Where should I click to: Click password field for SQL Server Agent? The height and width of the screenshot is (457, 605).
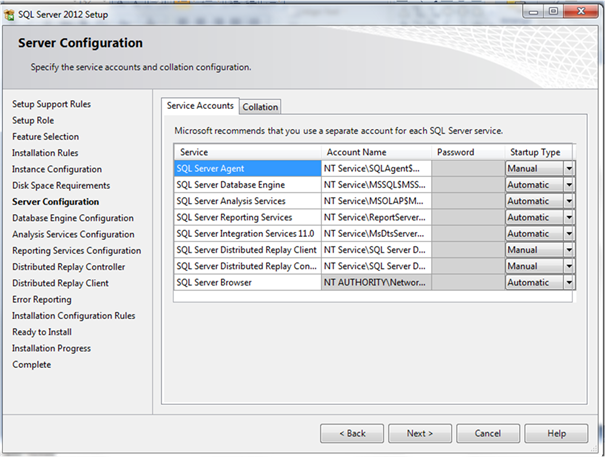468,169
